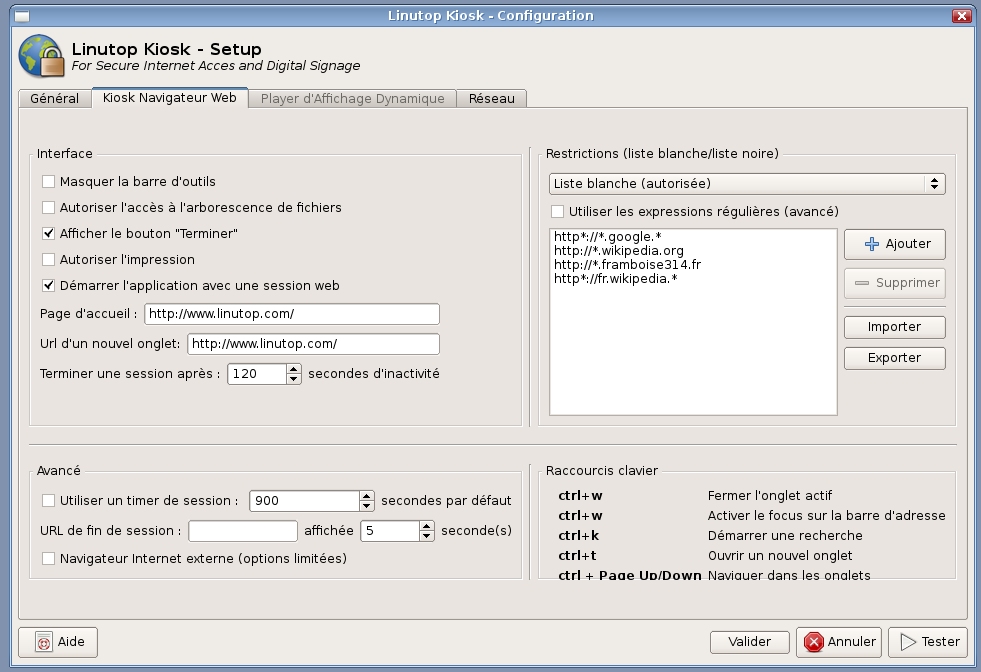Image resolution: width=981 pixels, height=672 pixels.
Task: Click the lifebuoy icon on the Aide button
Action: tap(44, 642)
